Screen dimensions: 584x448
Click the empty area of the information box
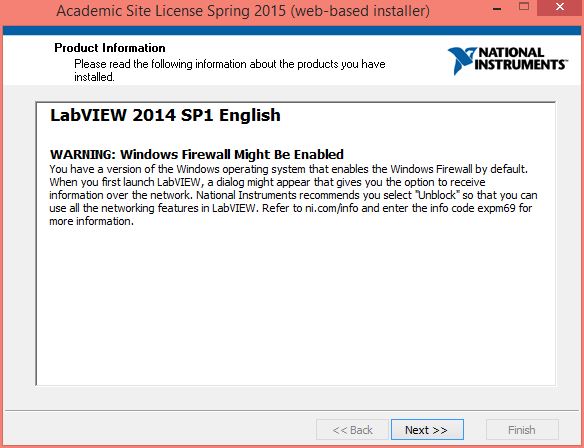(295, 305)
